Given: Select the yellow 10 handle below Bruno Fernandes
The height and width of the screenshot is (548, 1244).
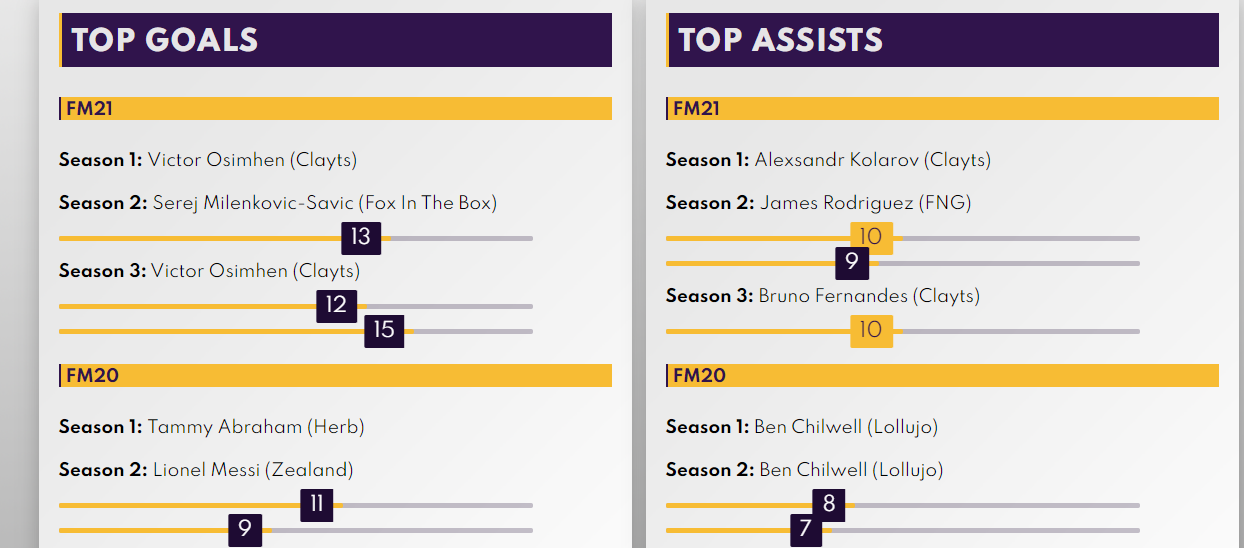Looking at the screenshot, I should pos(871,330).
